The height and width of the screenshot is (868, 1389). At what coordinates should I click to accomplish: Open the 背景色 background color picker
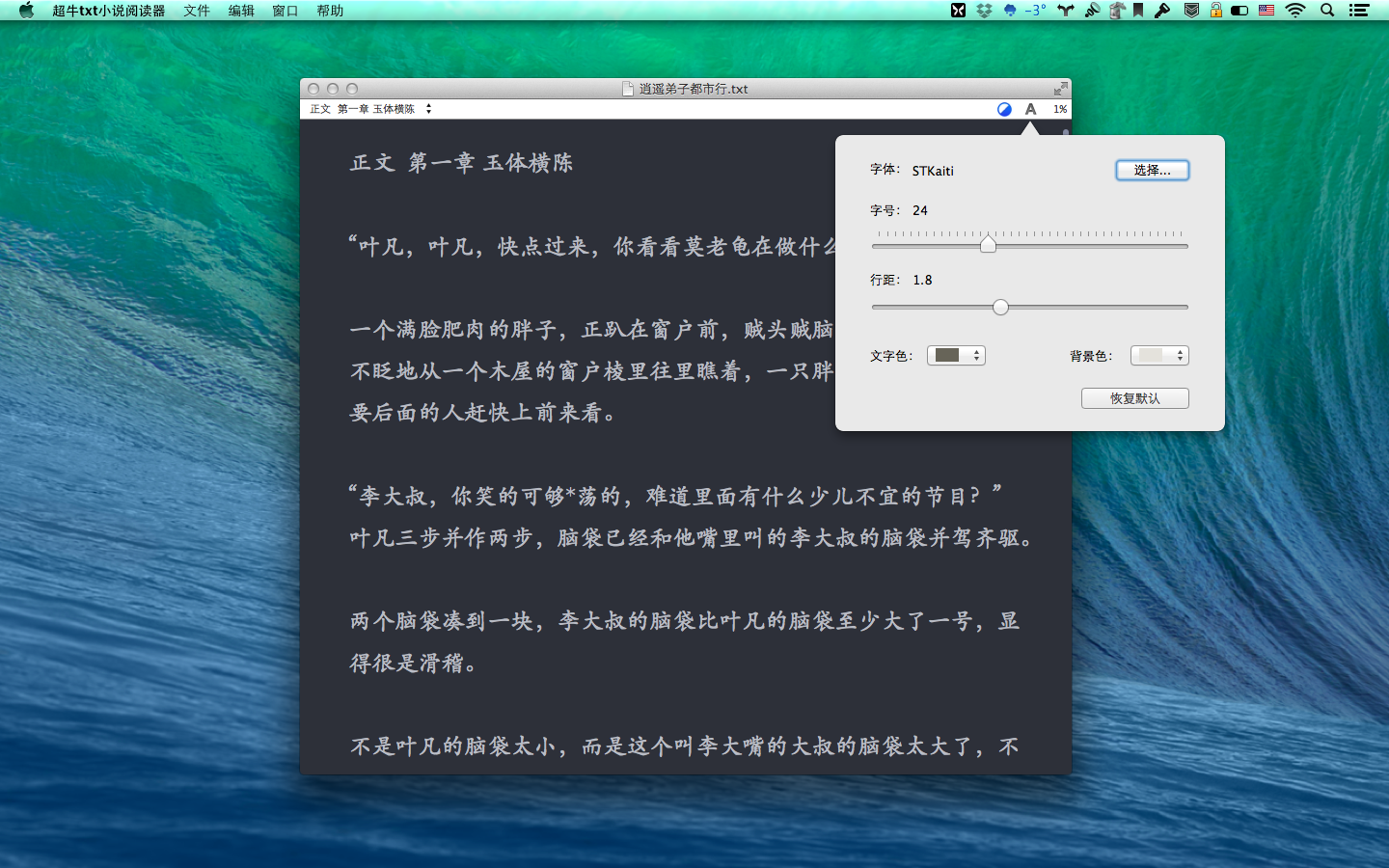[1159, 355]
